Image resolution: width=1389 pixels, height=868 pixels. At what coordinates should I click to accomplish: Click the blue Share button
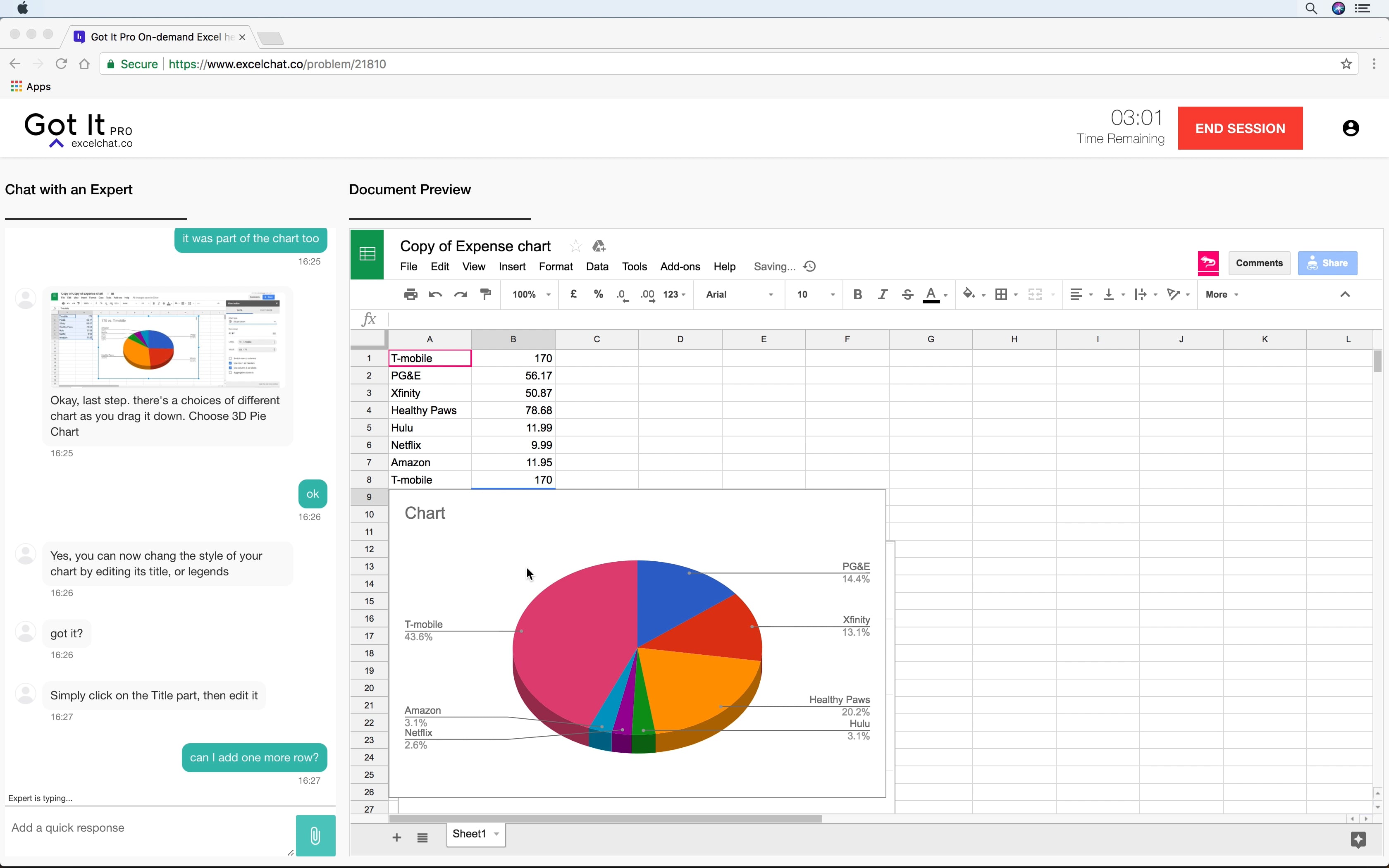pos(1327,263)
